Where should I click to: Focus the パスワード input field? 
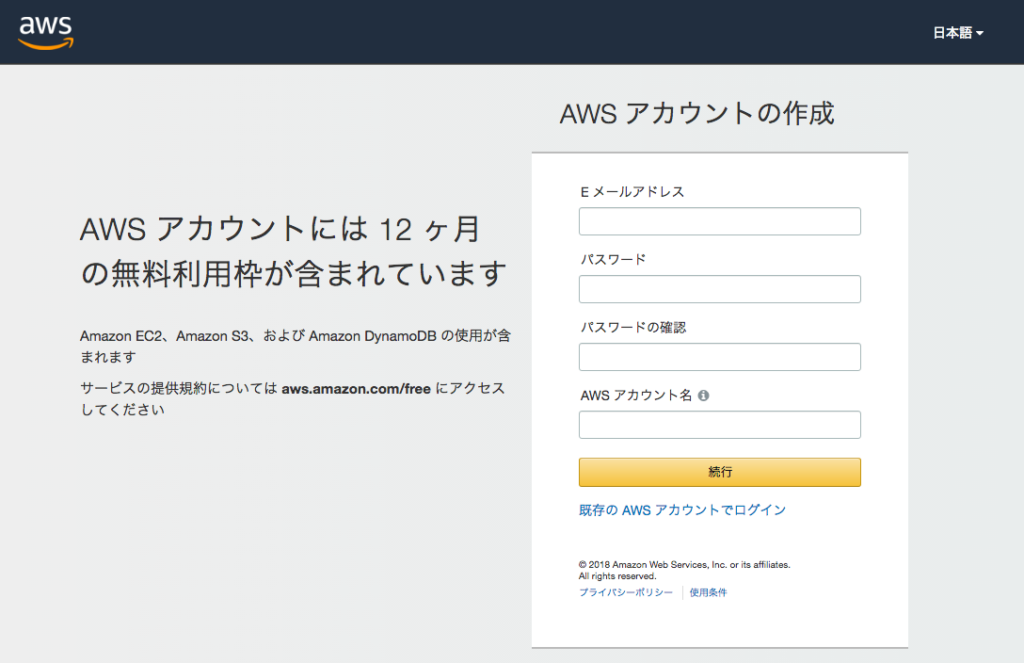click(720, 289)
